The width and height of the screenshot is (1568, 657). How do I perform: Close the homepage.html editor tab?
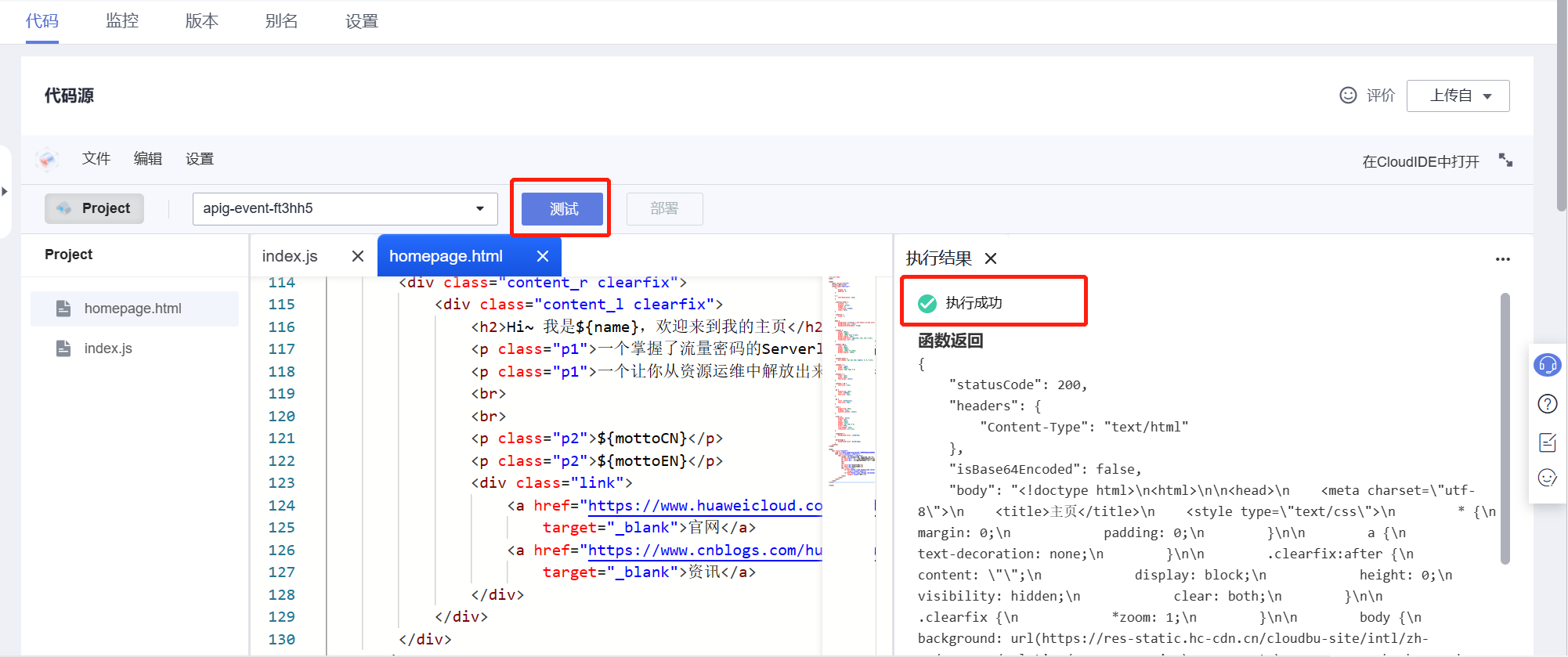coord(542,256)
